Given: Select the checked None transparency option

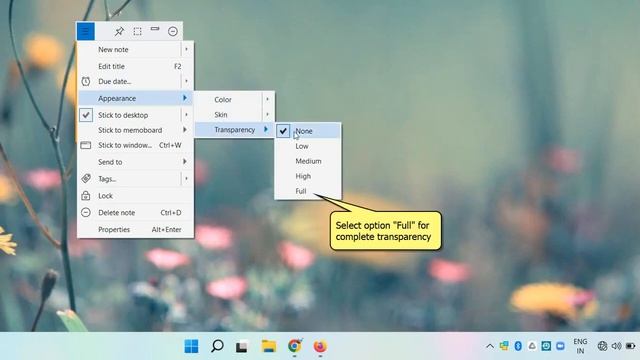Looking at the screenshot, I should 308,131.
